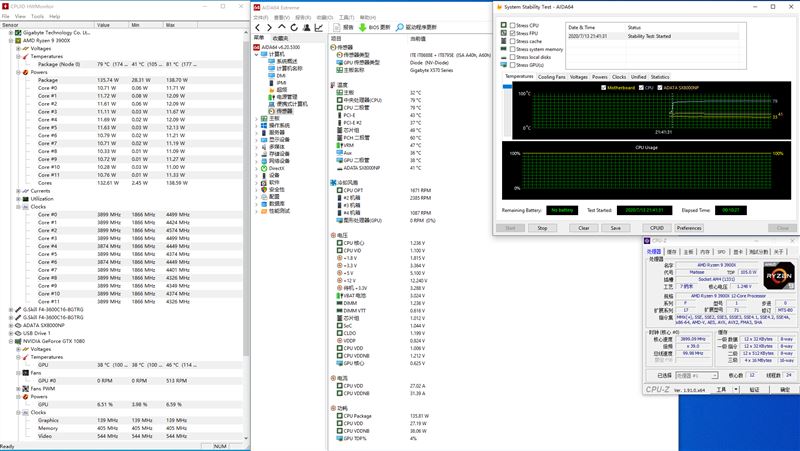The width and height of the screenshot is (800, 451).
Task: Click CPUID button in stability test
Action: click(x=657, y=228)
